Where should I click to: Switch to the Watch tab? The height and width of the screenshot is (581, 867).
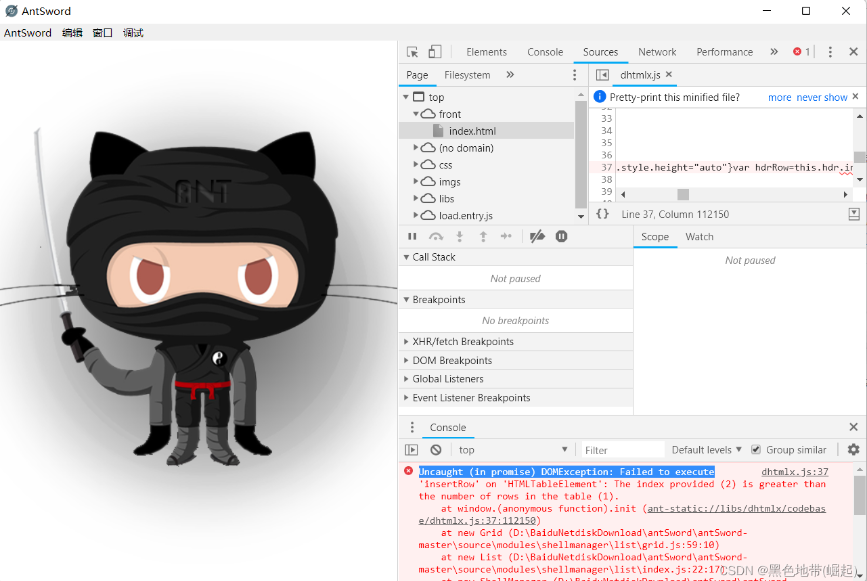pos(699,237)
